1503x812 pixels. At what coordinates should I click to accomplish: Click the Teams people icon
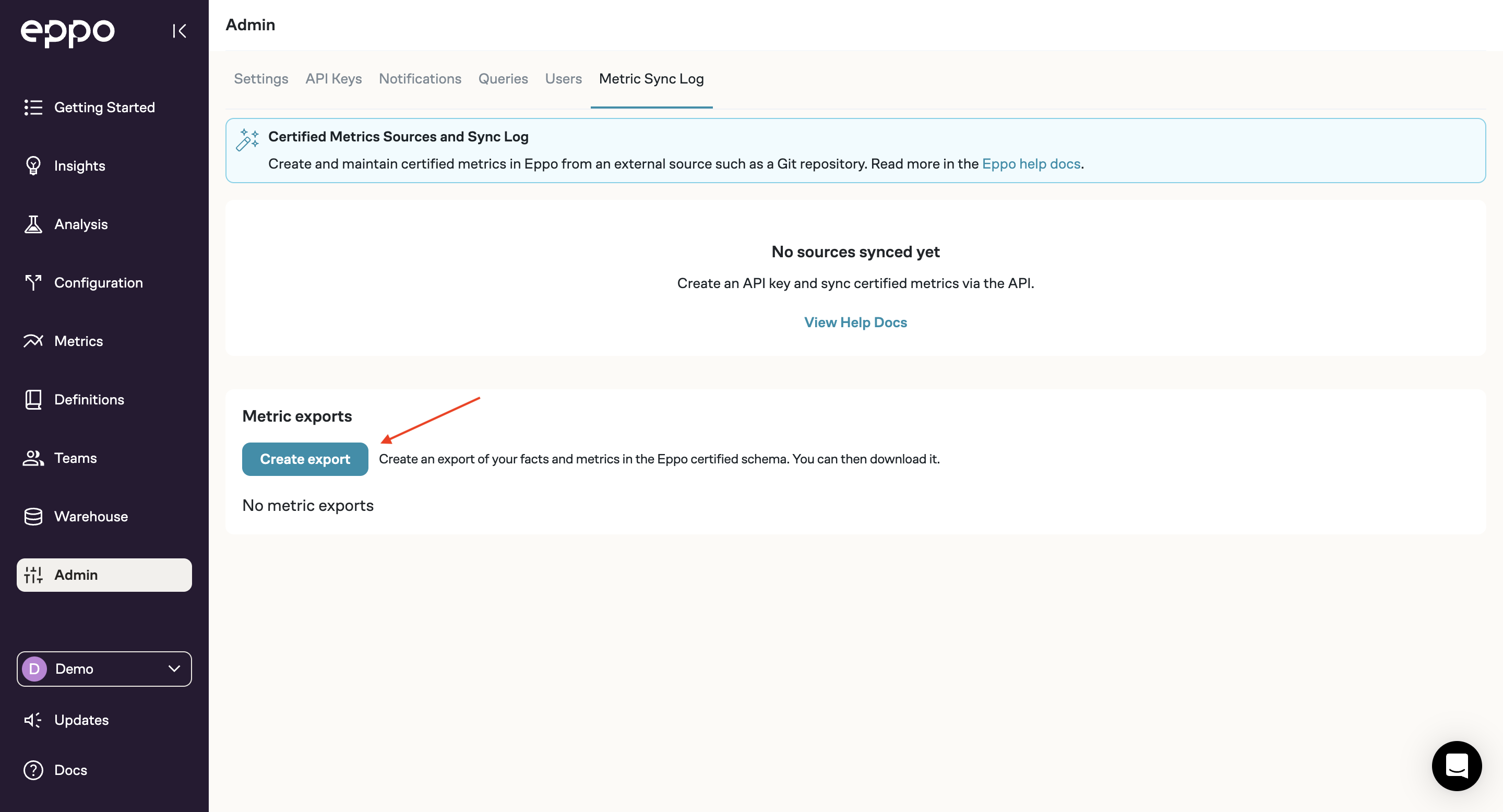coord(33,458)
